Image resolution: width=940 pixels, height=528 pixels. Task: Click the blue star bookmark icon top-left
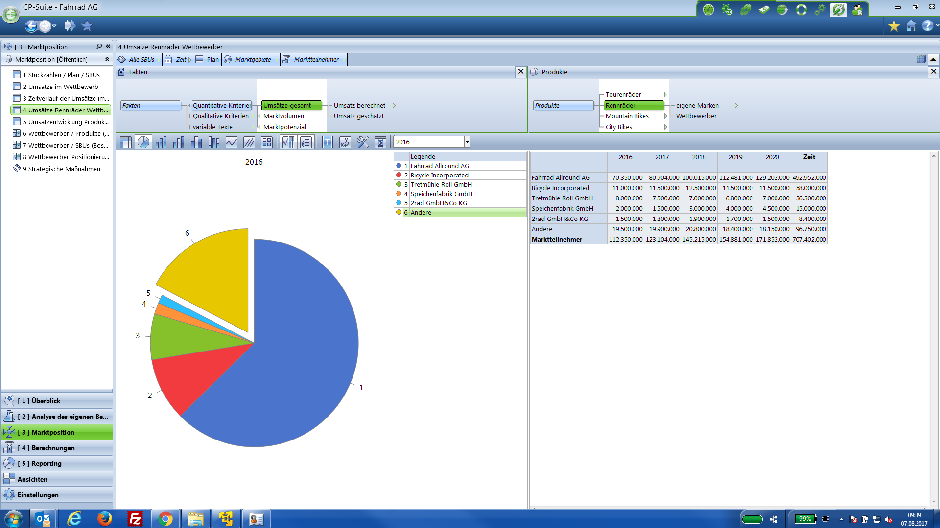pos(87,26)
